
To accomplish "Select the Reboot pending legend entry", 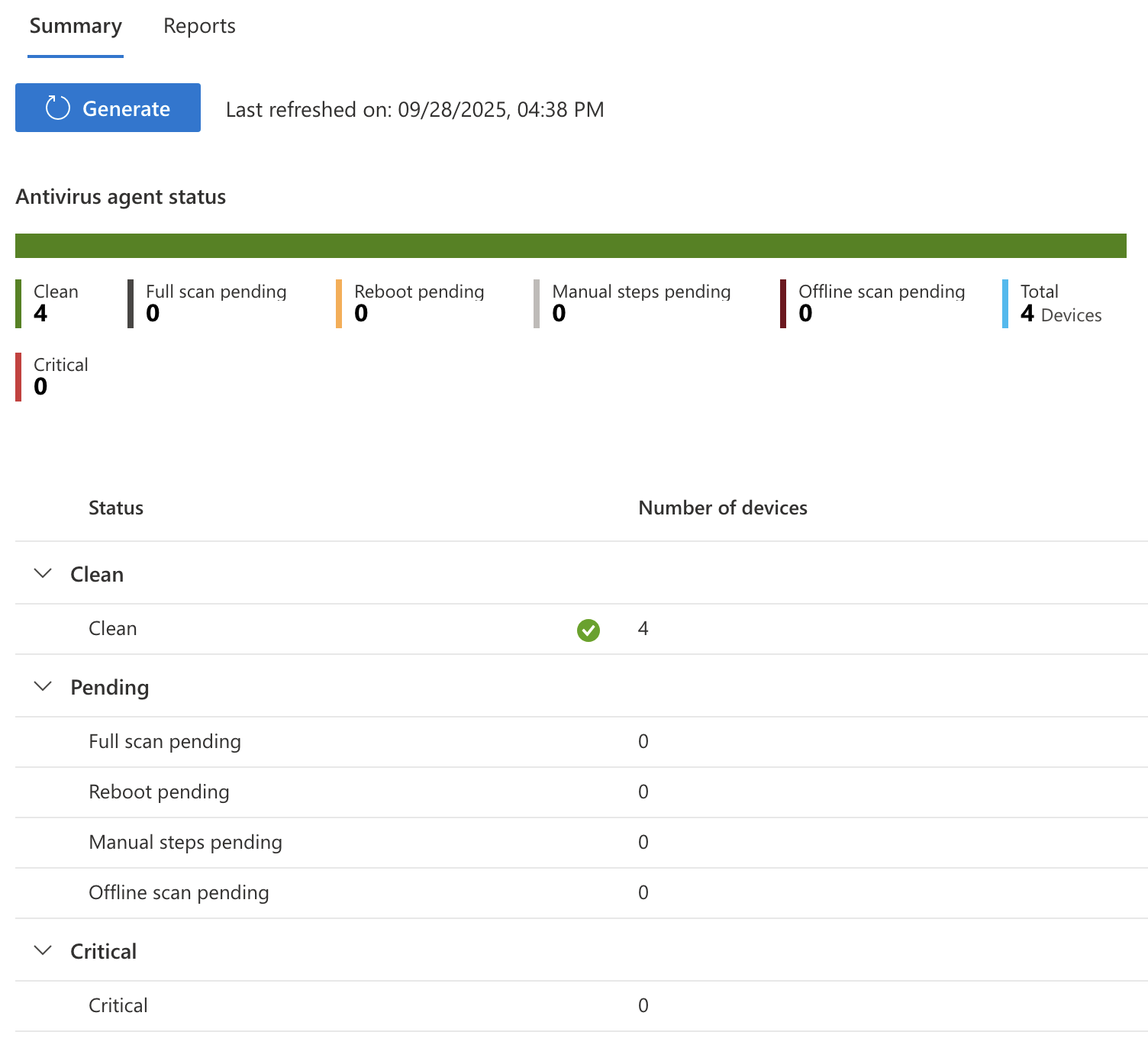I will pyautogui.click(x=418, y=302).
